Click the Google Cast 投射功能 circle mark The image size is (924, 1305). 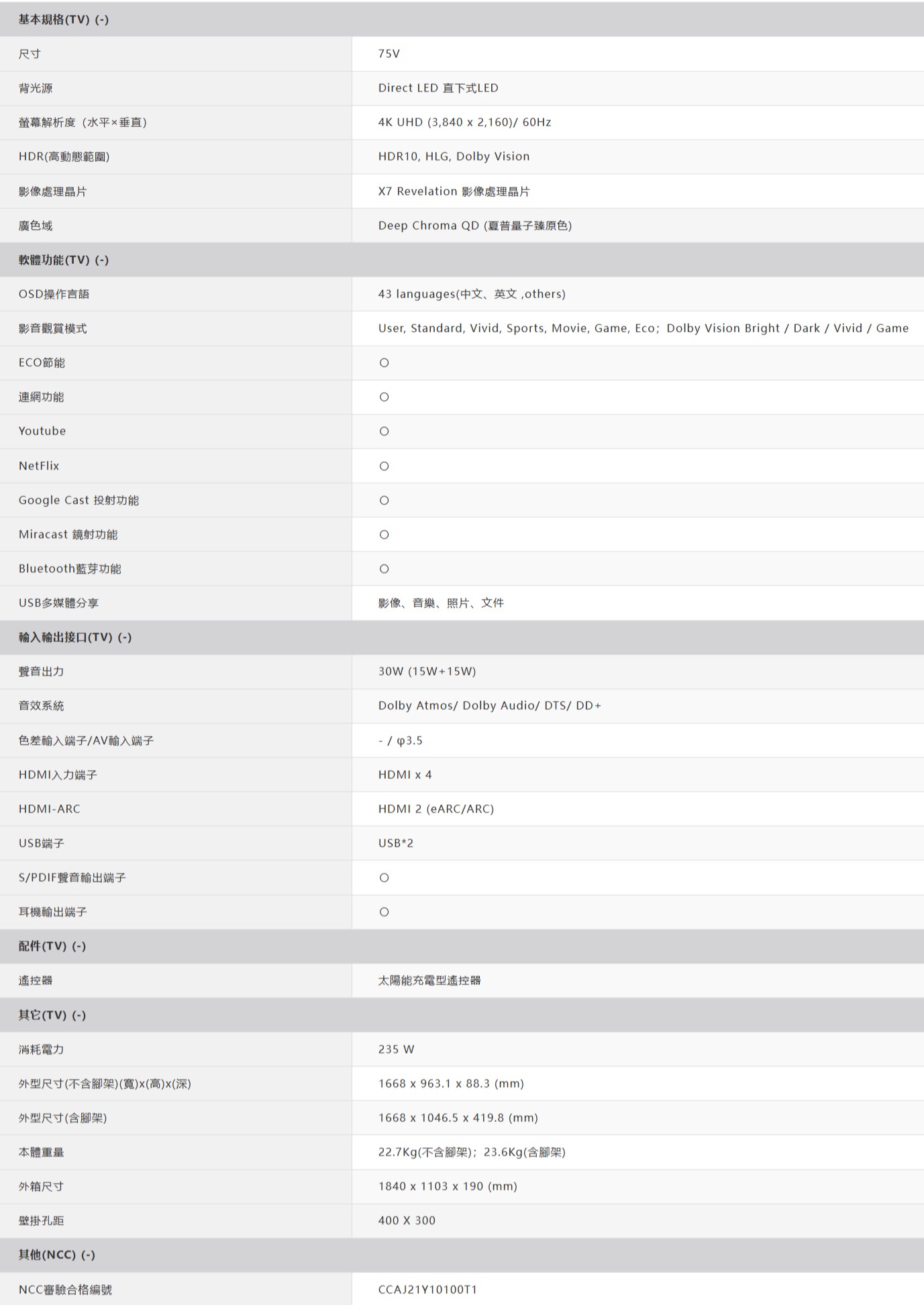click(384, 500)
